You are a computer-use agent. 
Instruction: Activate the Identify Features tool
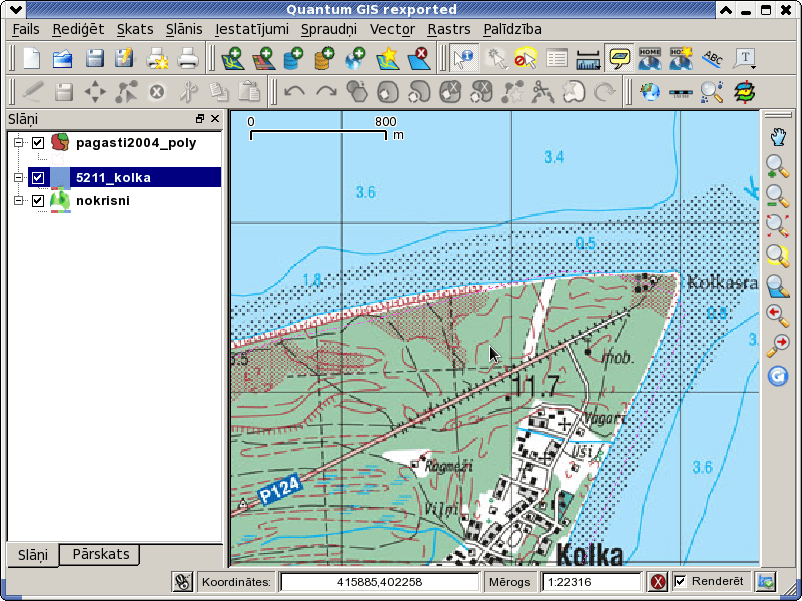[464, 58]
